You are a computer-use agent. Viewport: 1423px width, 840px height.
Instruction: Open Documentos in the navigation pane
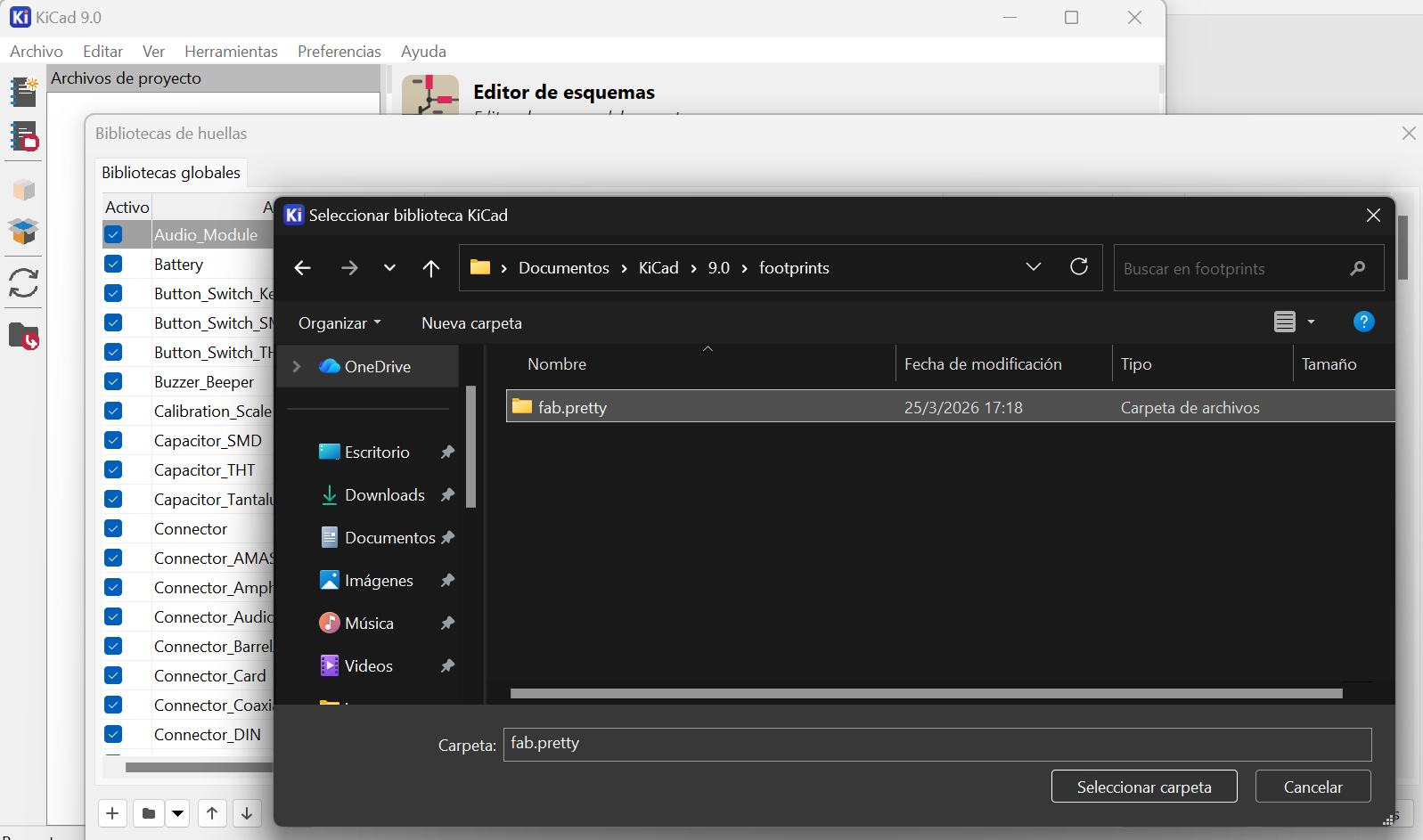pyautogui.click(x=390, y=538)
